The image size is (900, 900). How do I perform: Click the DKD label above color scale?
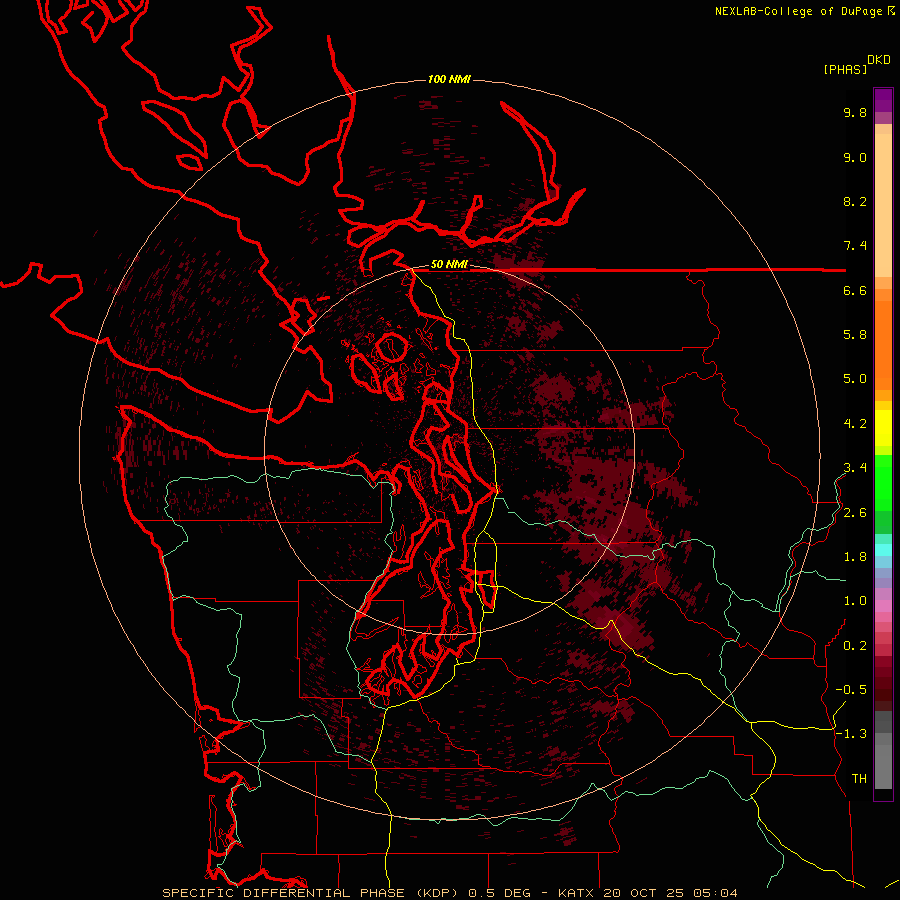tap(879, 60)
